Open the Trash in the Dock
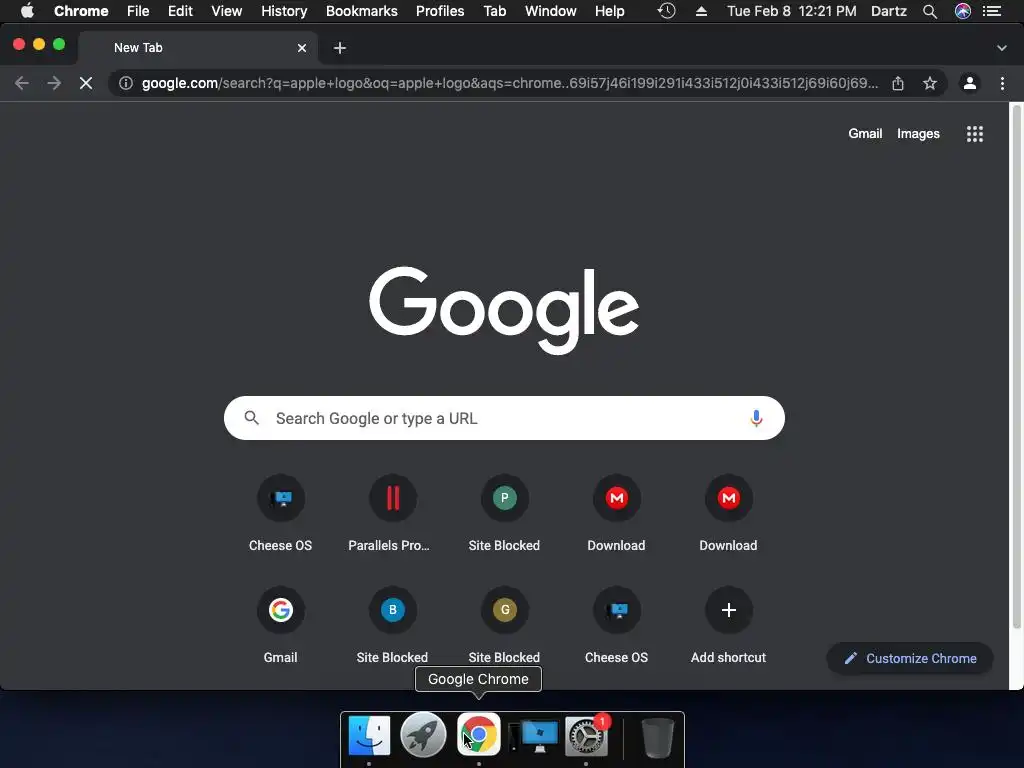The image size is (1024, 768). (x=657, y=737)
